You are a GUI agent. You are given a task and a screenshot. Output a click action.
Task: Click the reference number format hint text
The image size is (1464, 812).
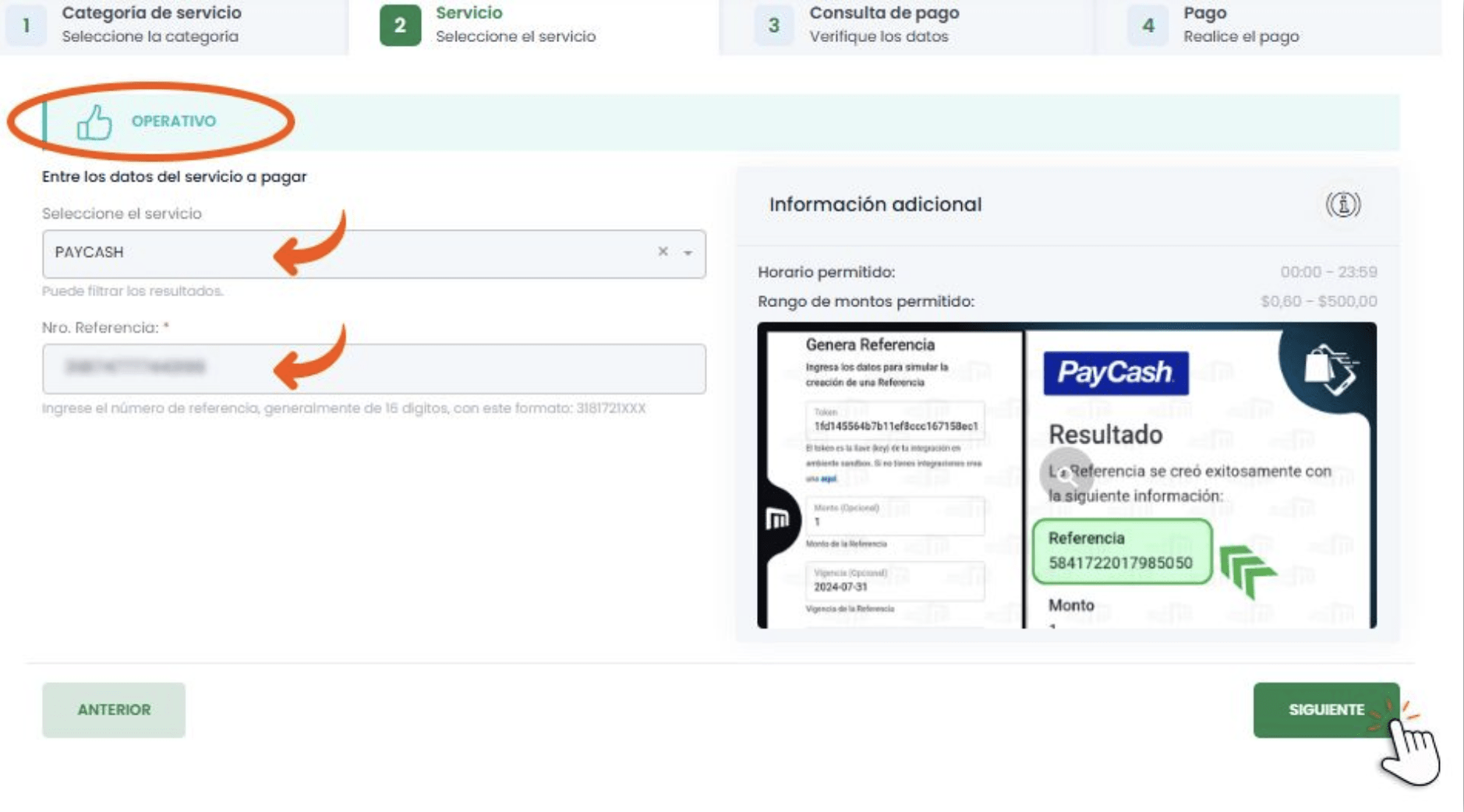(x=344, y=408)
